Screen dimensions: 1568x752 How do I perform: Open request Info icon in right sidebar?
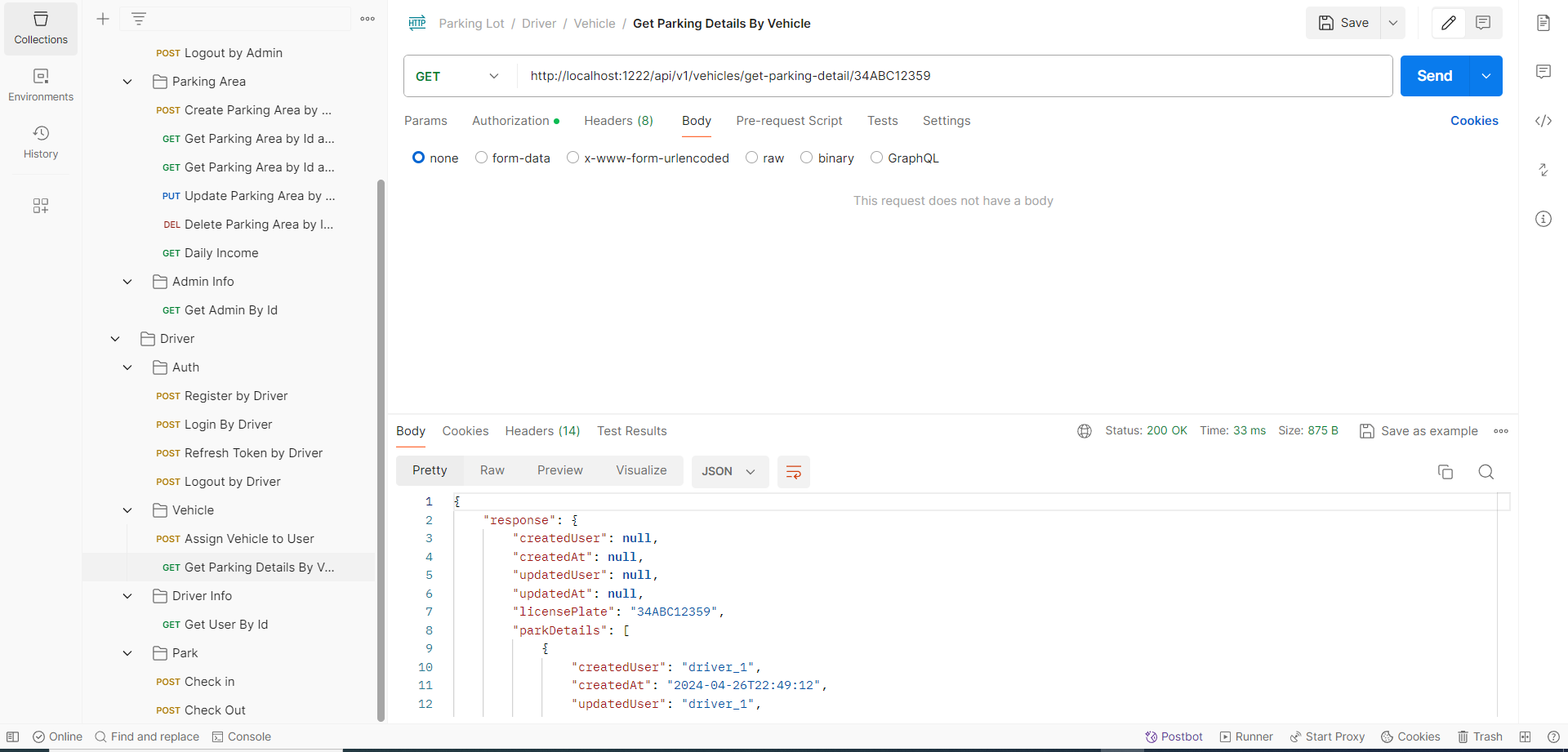coord(1543,219)
